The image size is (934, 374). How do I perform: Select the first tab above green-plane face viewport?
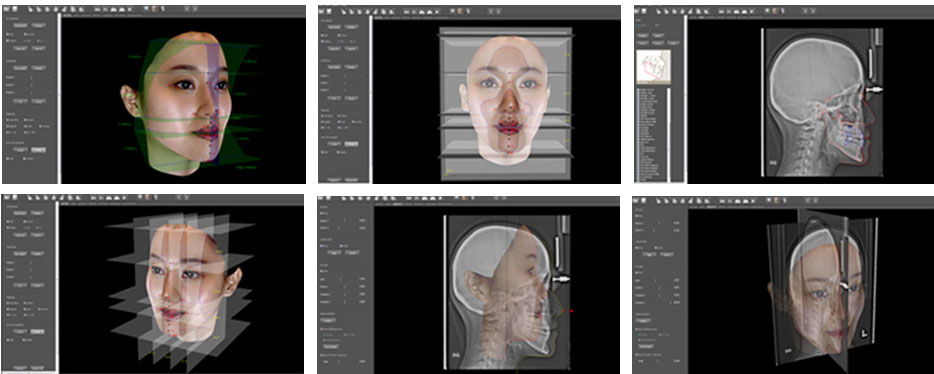click(x=67, y=15)
